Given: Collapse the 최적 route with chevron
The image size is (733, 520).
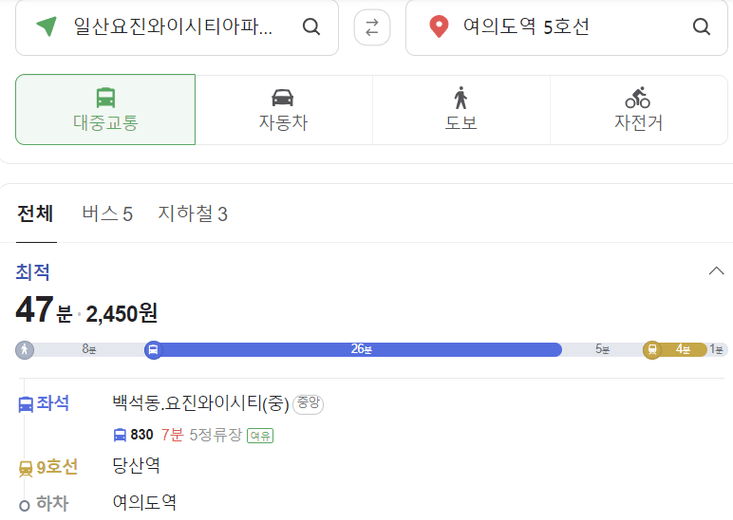Looking at the screenshot, I should coord(716,271).
